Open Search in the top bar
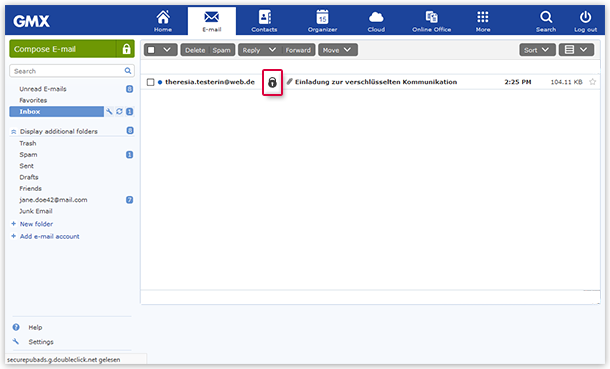The width and height of the screenshot is (610, 369). (546, 21)
